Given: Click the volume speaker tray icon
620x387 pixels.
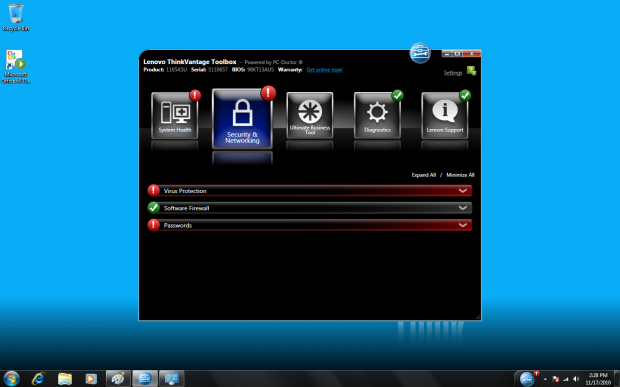Looking at the screenshot, I should pos(576,379).
